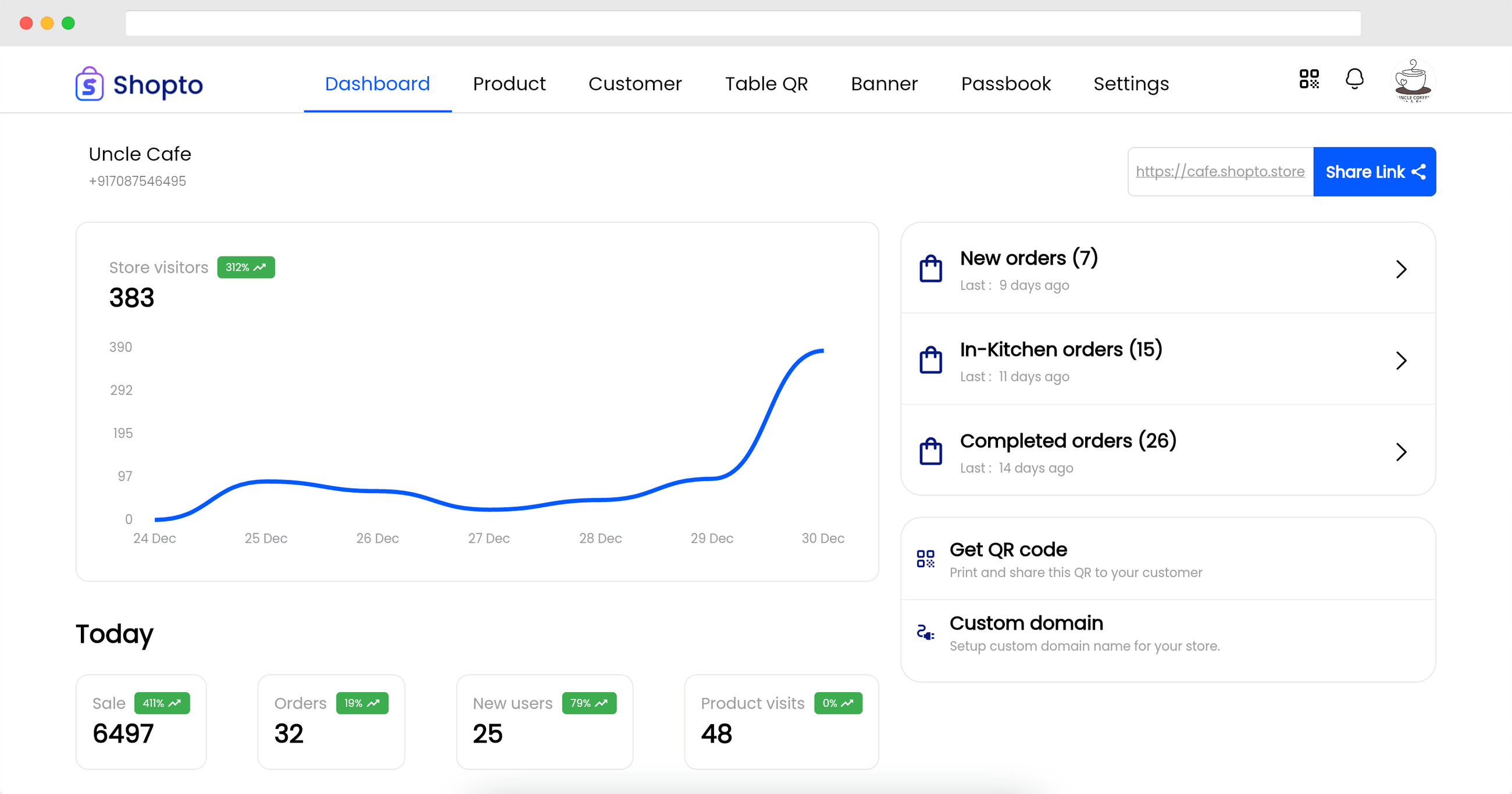Expand New orders with the right chevron
Image resolution: width=1512 pixels, height=794 pixels.
pos(1403,269)
